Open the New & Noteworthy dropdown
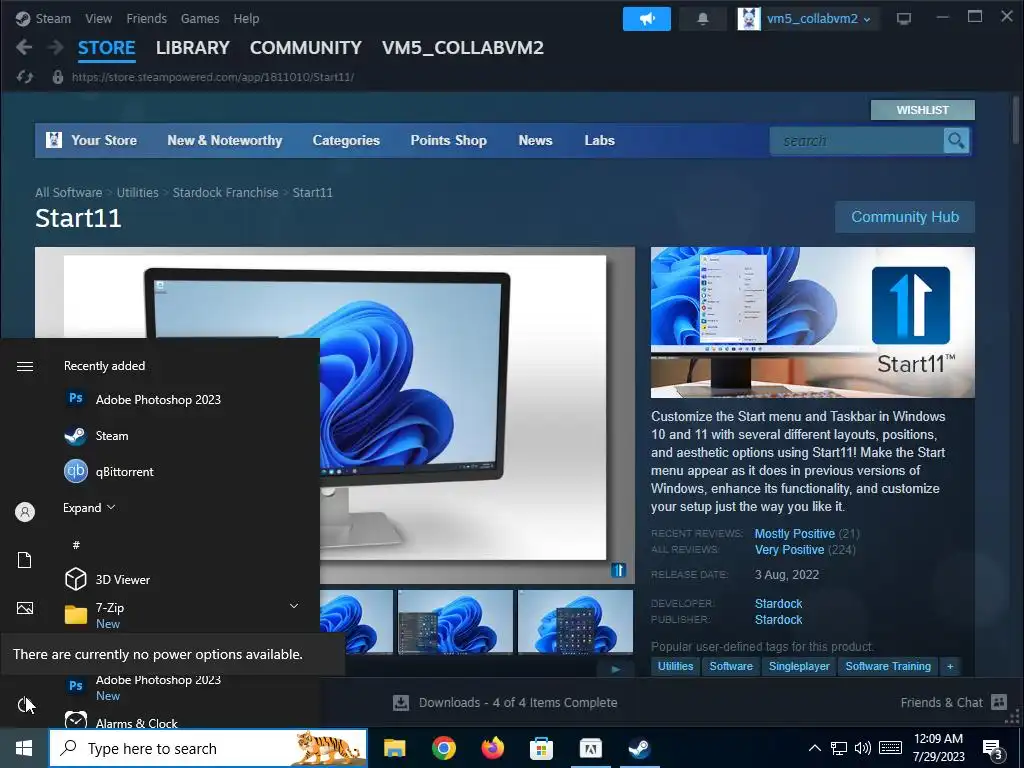This screenshot has width=1024, height=768. [x=225, y=140]
